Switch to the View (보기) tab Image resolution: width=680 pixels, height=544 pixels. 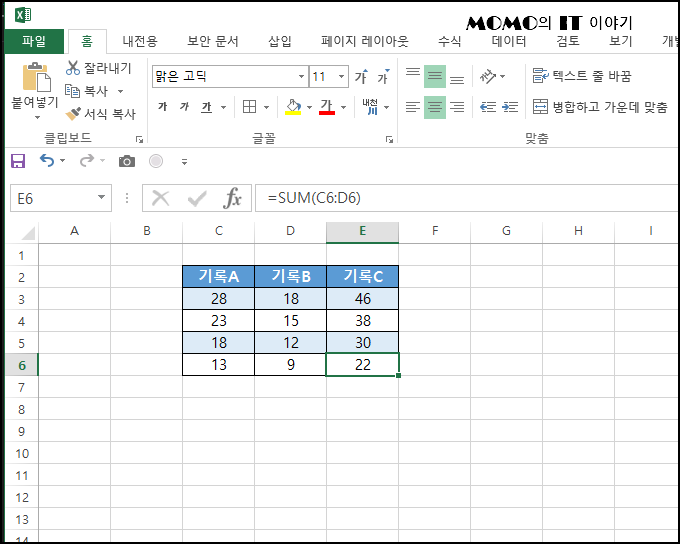(621, 41)
